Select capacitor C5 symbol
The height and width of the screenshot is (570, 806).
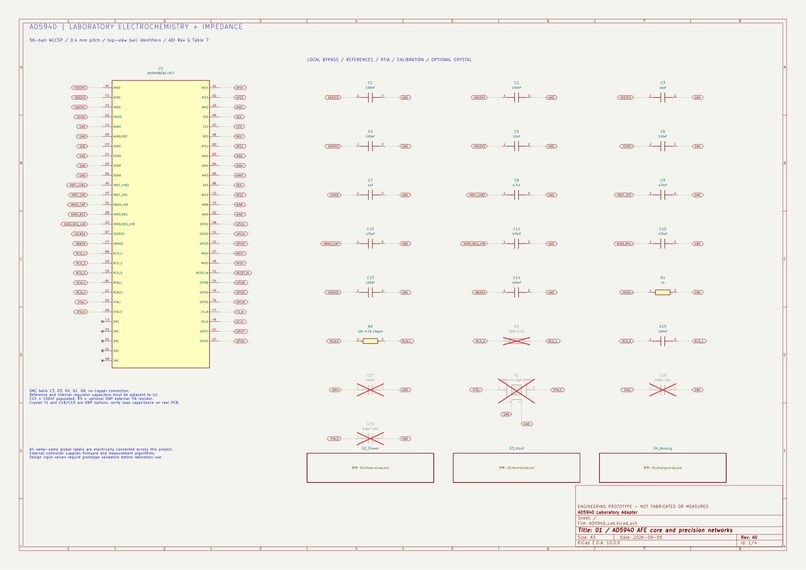pyautogui.click(x=516, y=146)
